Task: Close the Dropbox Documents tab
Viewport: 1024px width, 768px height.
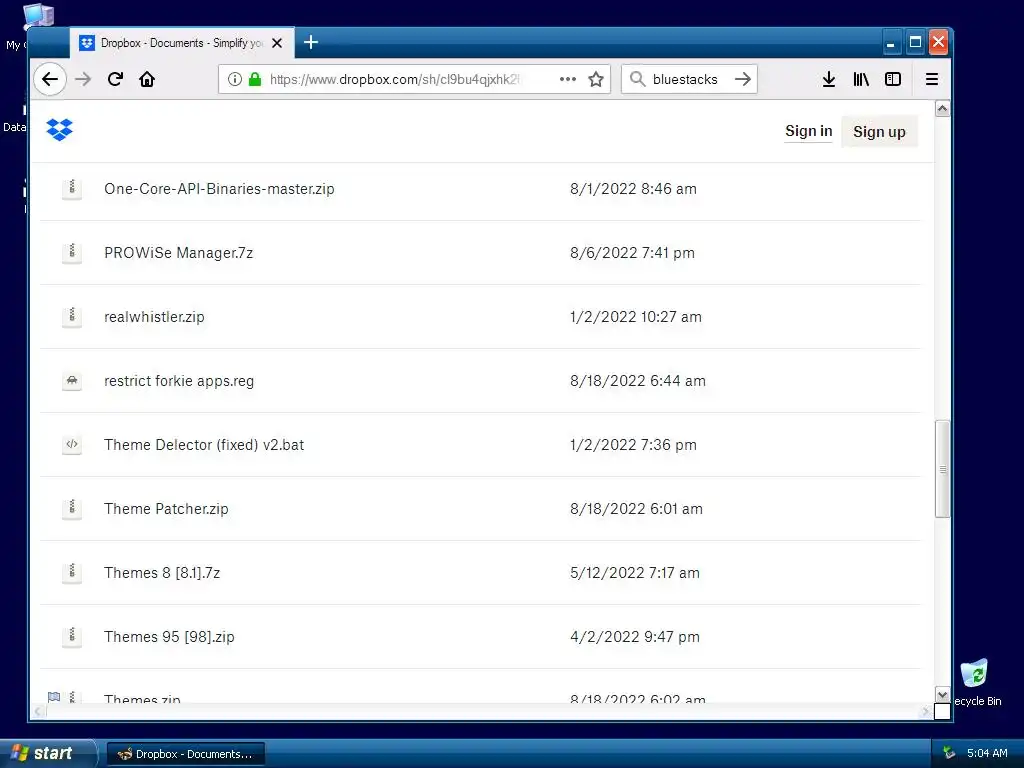Action: pyautogui.click(x=277, y=43)
